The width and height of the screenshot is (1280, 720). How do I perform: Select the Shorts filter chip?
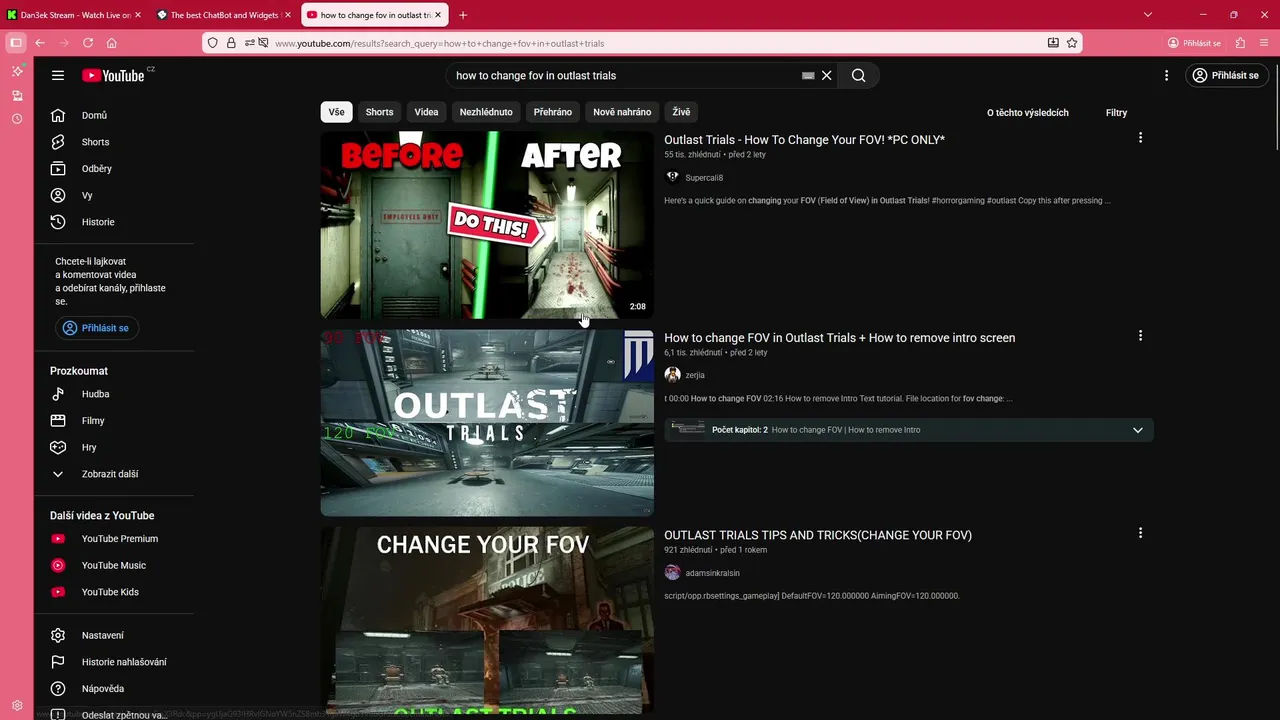(x=379, y=112)
